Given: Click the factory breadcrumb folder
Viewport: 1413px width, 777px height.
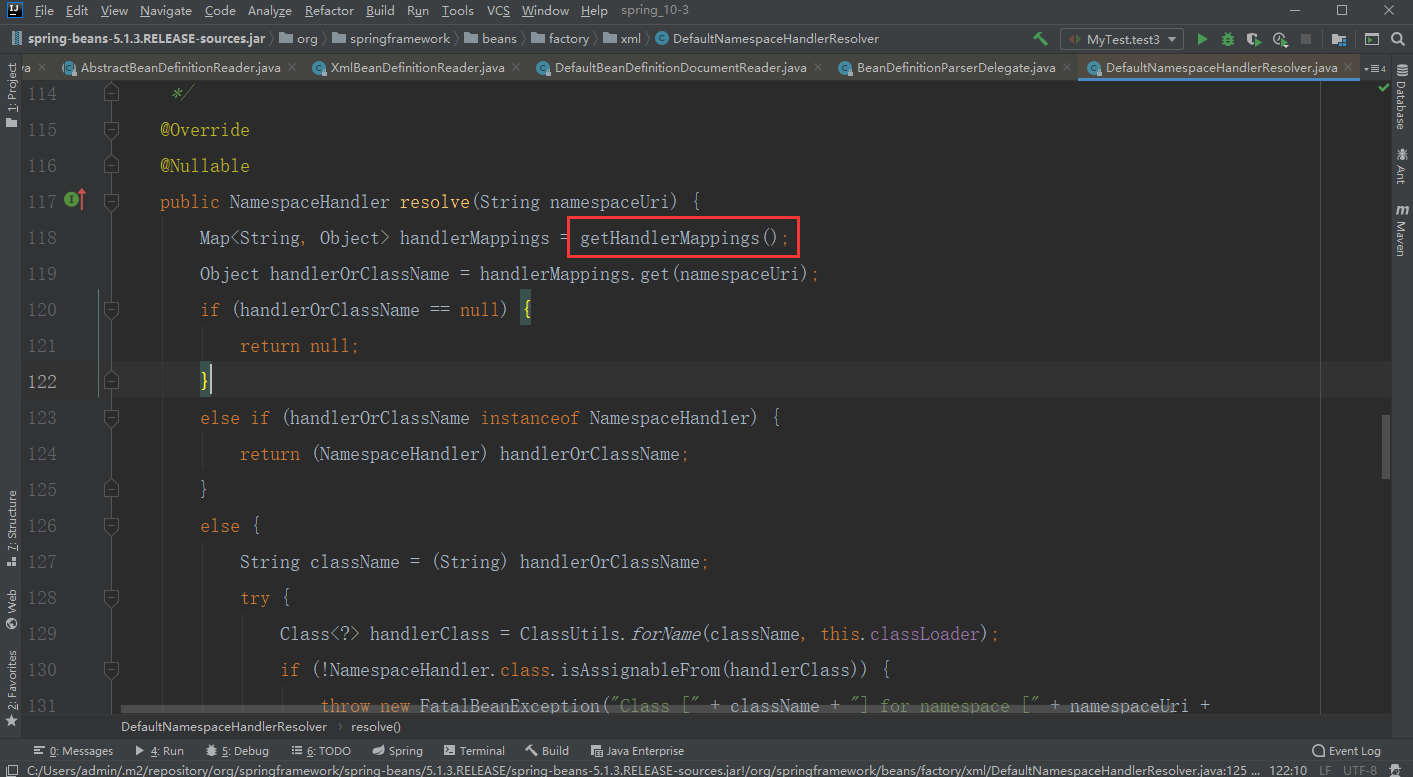Looking at the screenshot, I should [559, 39].
